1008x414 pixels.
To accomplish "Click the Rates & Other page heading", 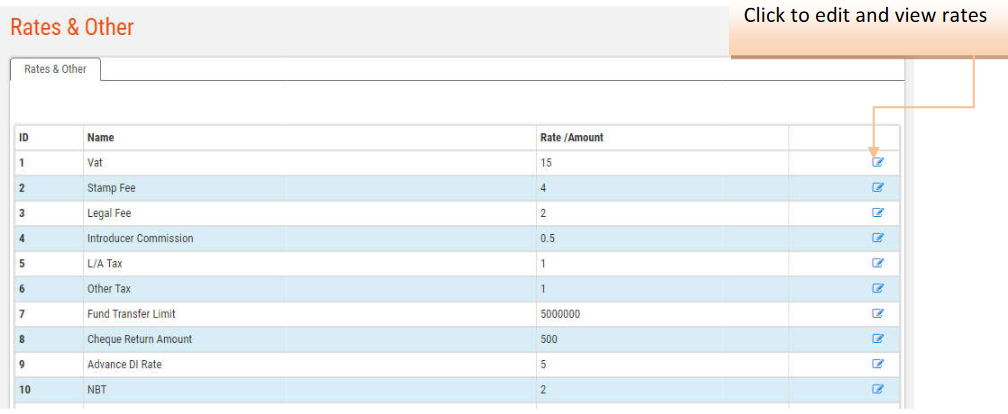I will [x=72, y=28].
